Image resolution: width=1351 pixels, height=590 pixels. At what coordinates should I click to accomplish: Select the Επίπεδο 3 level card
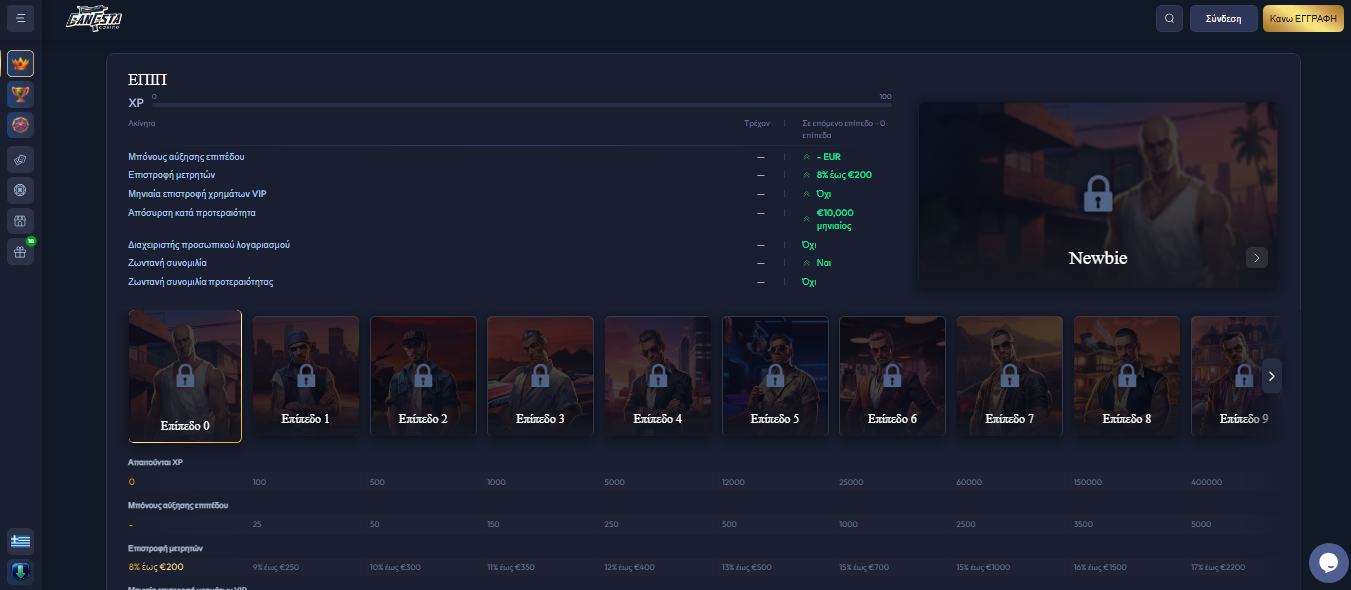pyautogui.click(x=540, y=376)
